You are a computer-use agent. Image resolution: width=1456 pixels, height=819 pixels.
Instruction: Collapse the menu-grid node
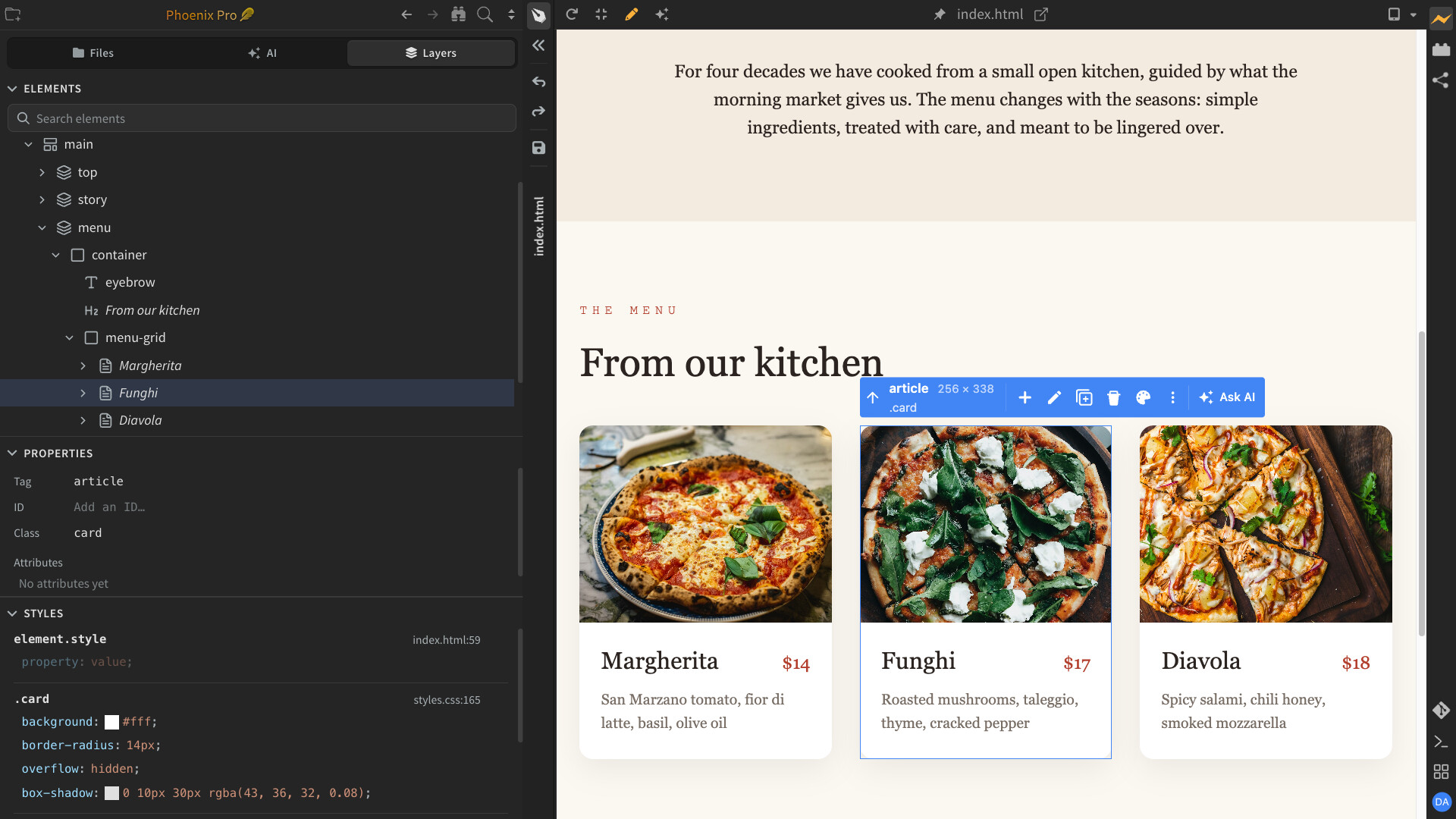coord(70,338)
